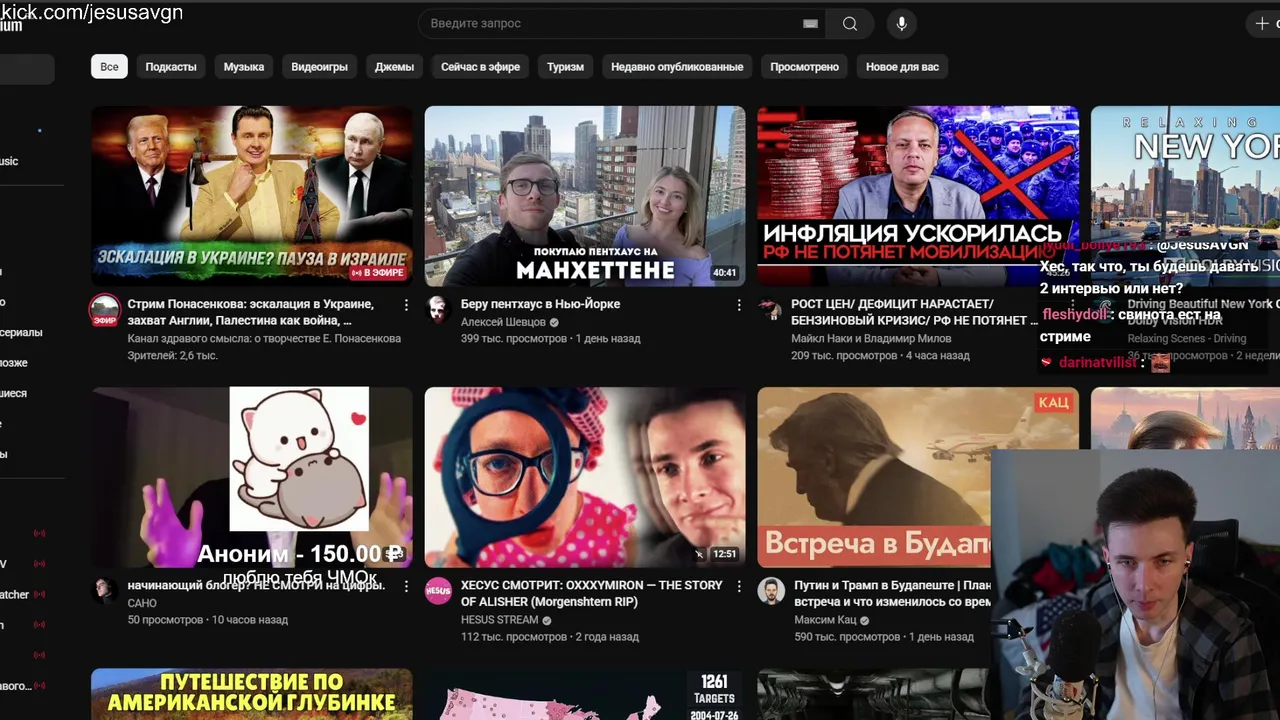Select the Просмотрено filter chip
This screenshot has width=1280, height=720.
805,67
